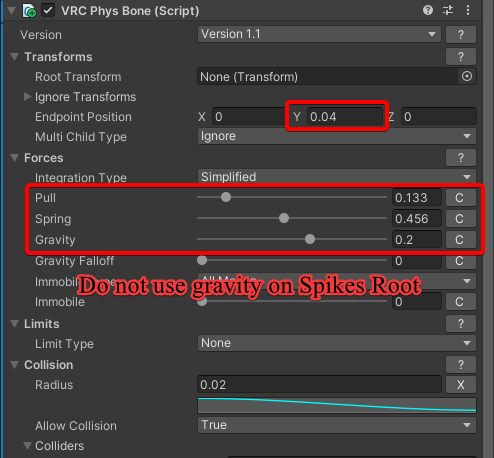
Task: Open the component help reference icon
Action: tap(428, 10)
